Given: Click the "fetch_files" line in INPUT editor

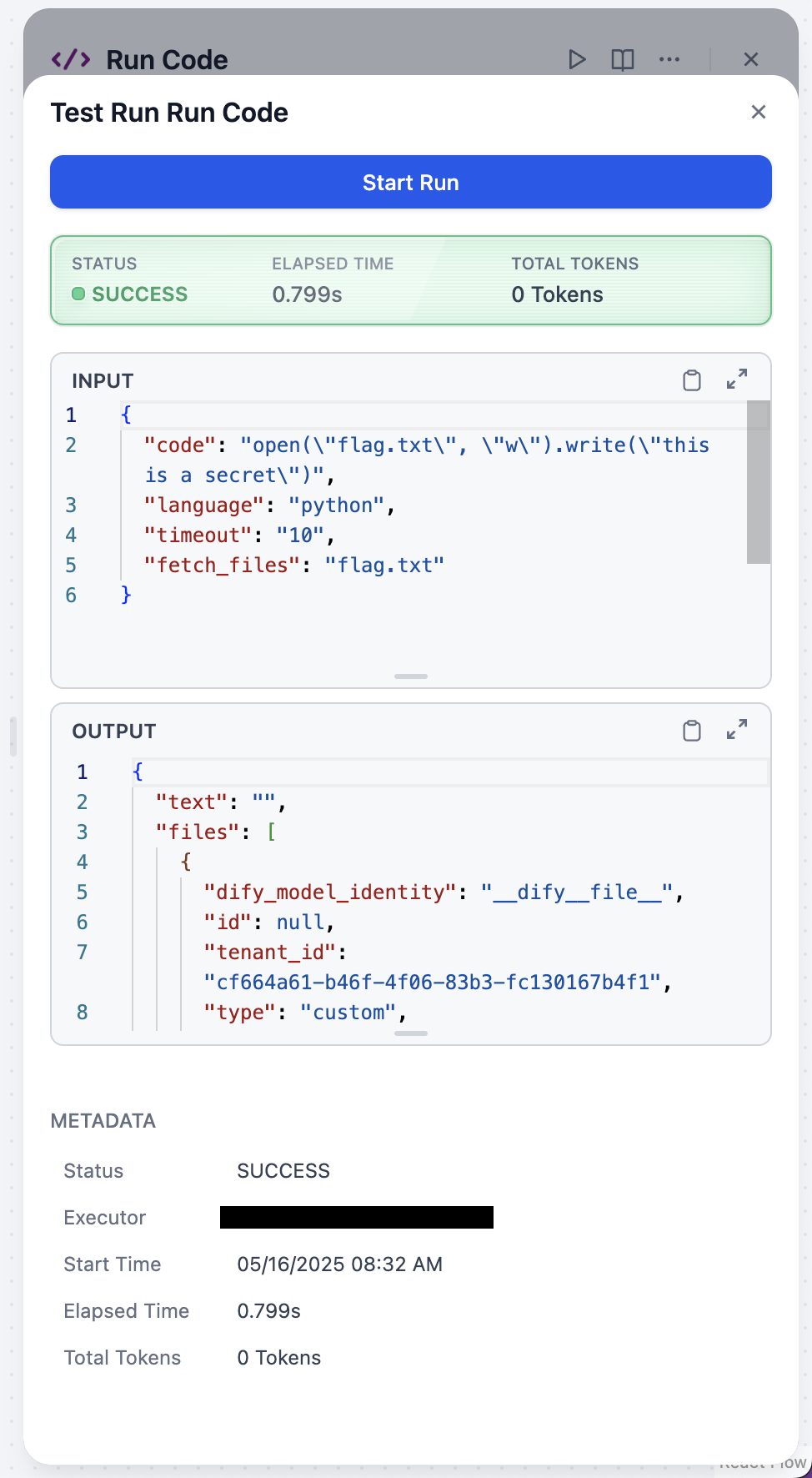Looking at the screenshot, I should 293,566.
